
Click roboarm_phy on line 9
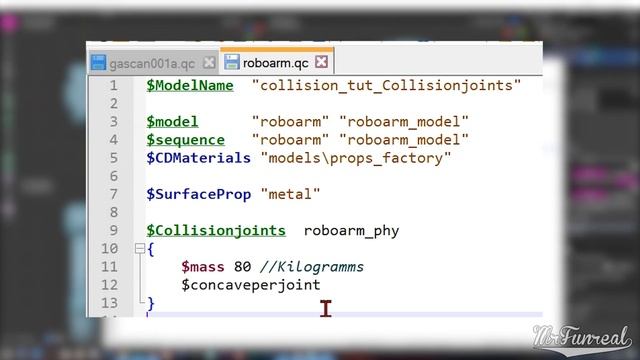pyautogui.click(x=351, y=231)
